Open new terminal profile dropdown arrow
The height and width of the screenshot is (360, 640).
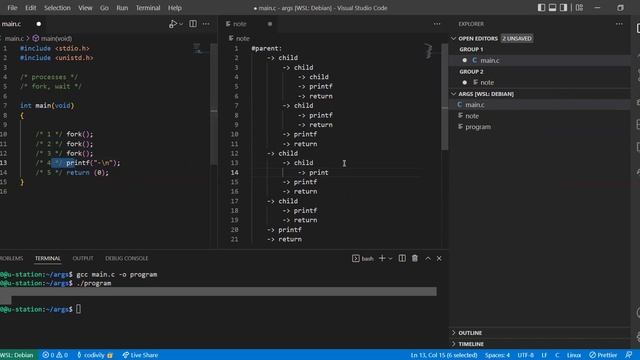390,258
